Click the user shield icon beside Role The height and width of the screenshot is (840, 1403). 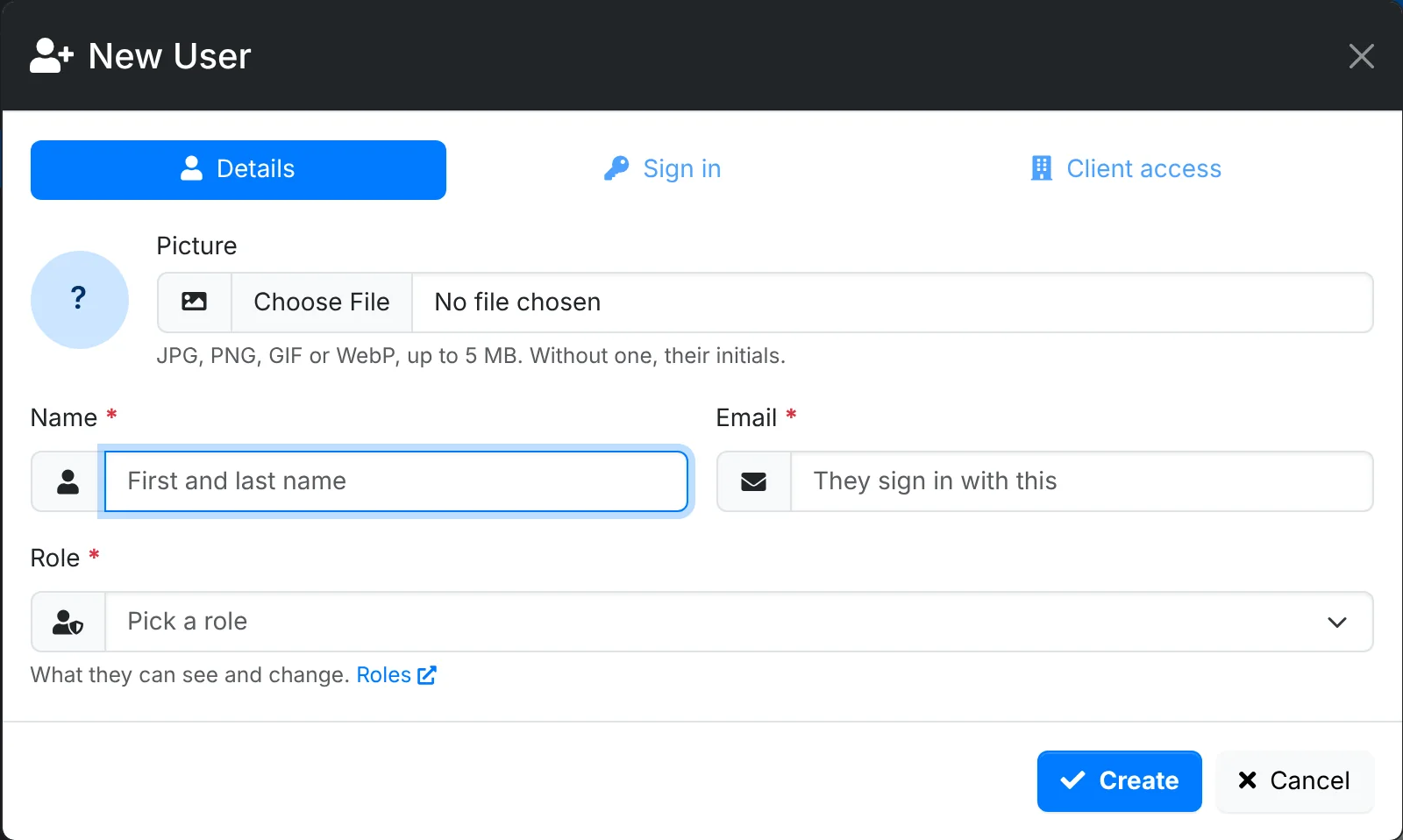tap(68, 622)
